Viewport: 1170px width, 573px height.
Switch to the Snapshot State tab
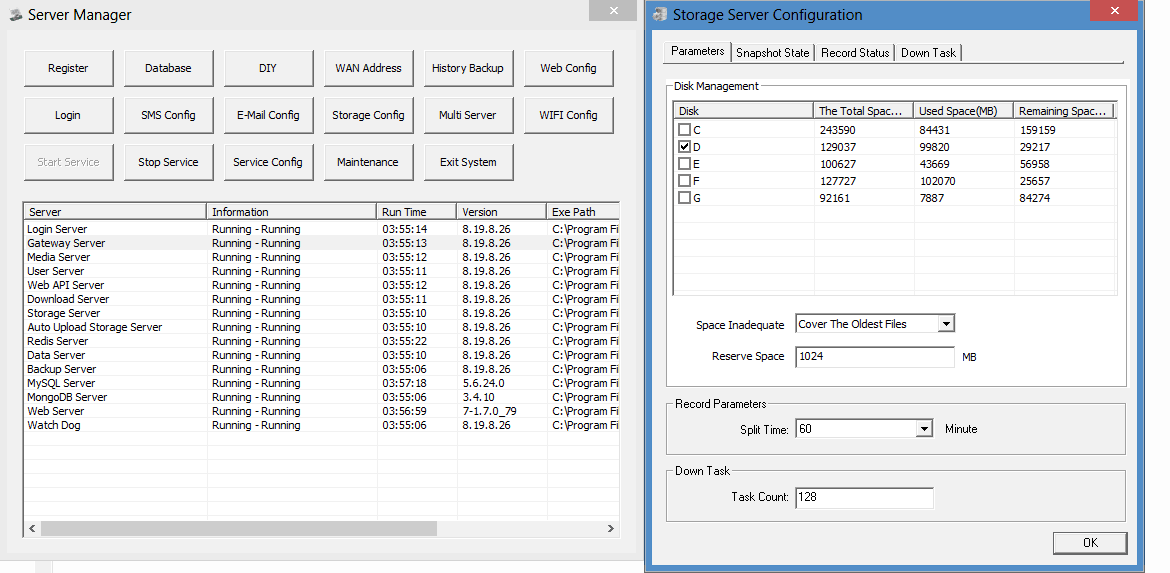(772, 53)
